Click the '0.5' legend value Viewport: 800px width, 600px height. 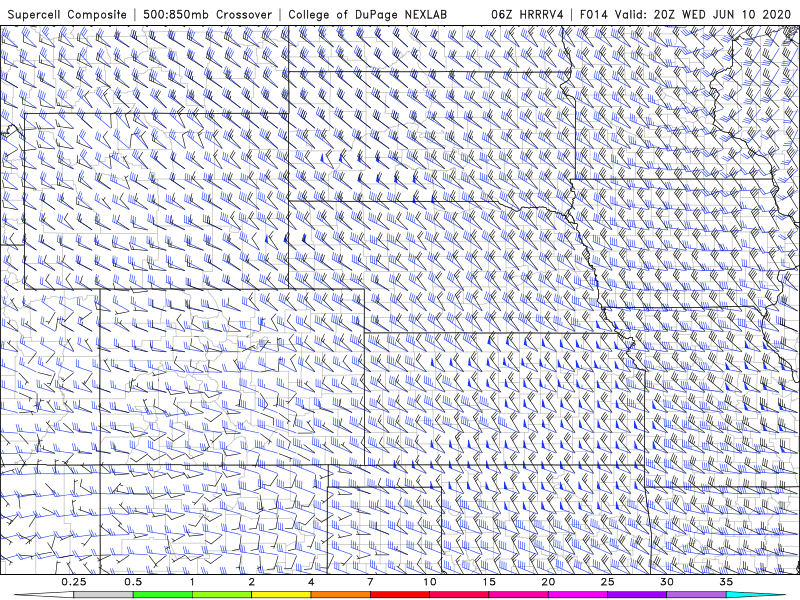point(133,582)
